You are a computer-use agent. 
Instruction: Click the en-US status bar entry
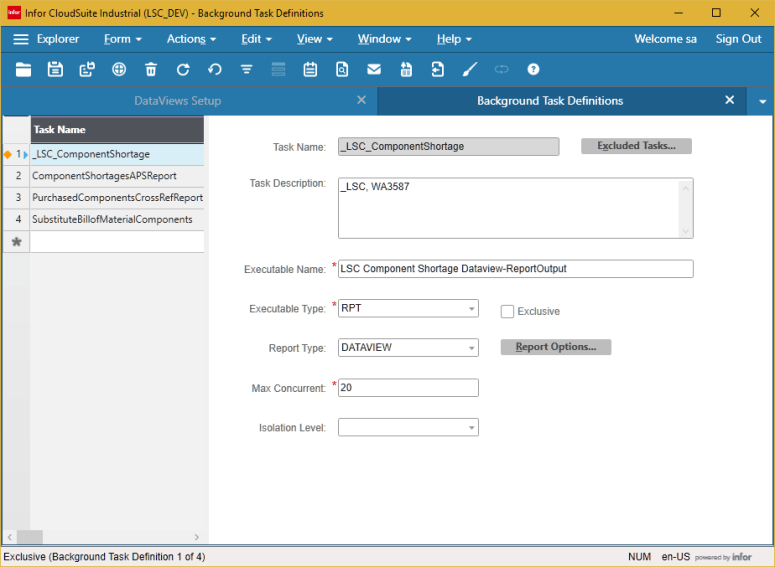676,557
